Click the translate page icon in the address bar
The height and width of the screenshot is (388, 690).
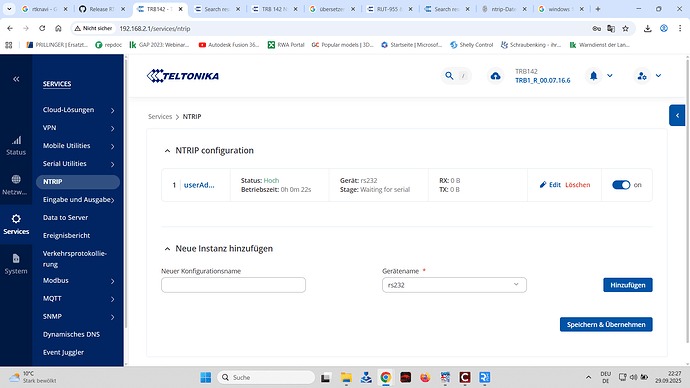tap(611, 29)
